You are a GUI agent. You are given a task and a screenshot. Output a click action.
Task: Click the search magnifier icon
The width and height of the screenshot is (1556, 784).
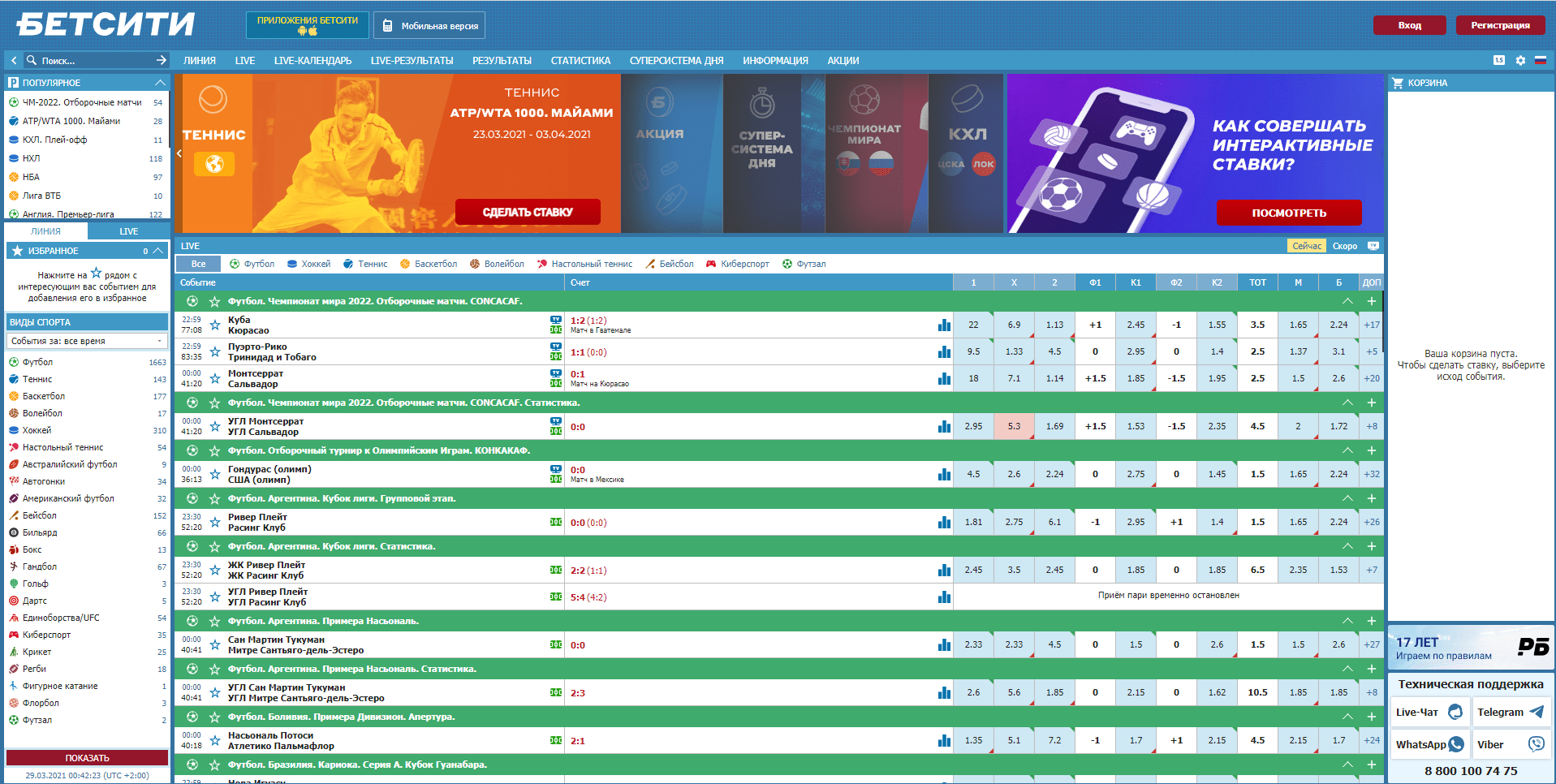[x=32, y=60]
